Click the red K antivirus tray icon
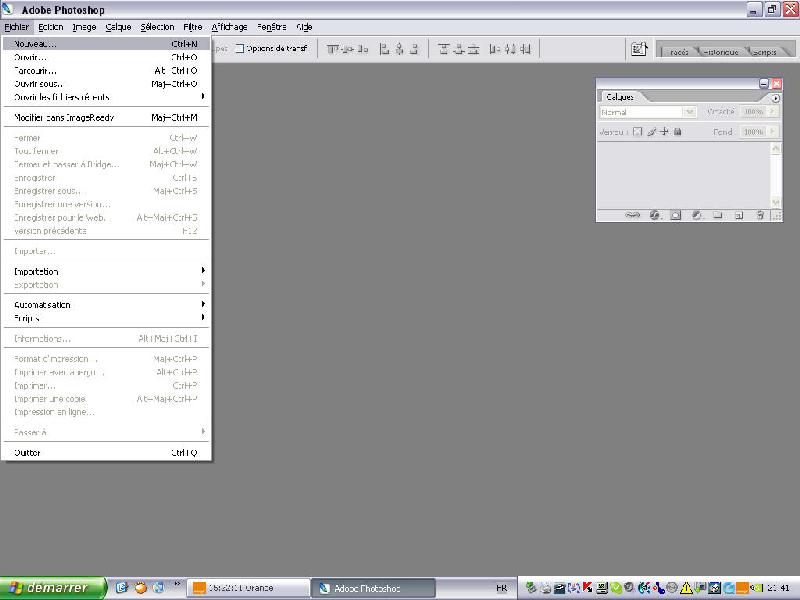This screenshot has width=800, height=600. (x=587, y=588)
